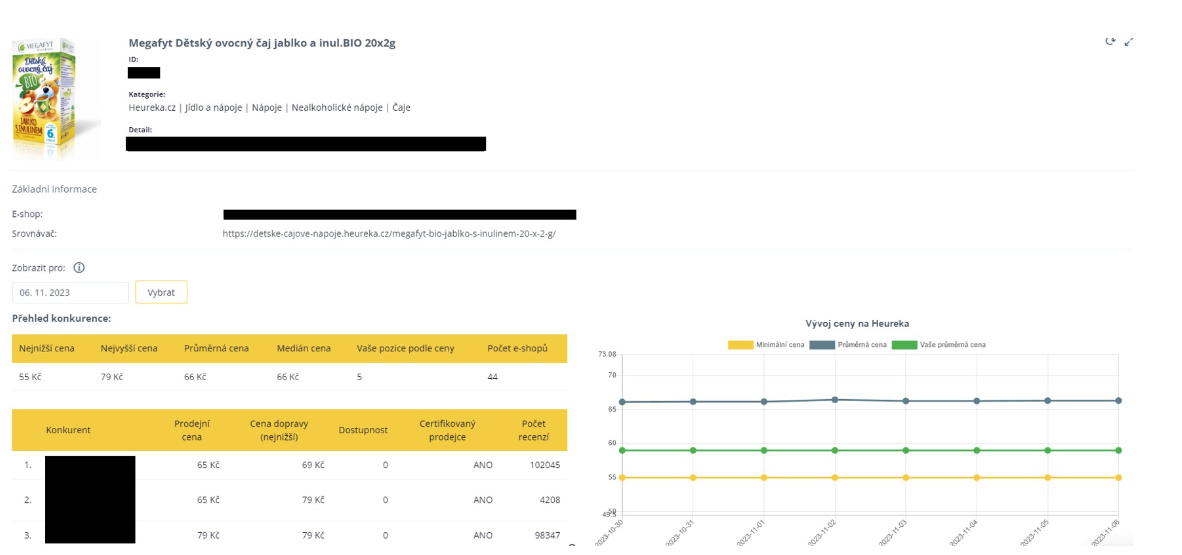Click the 79 Kč value under Nejvyšší cena
The height and width of the screenshot is (555, 1182).
click(112, 376)
